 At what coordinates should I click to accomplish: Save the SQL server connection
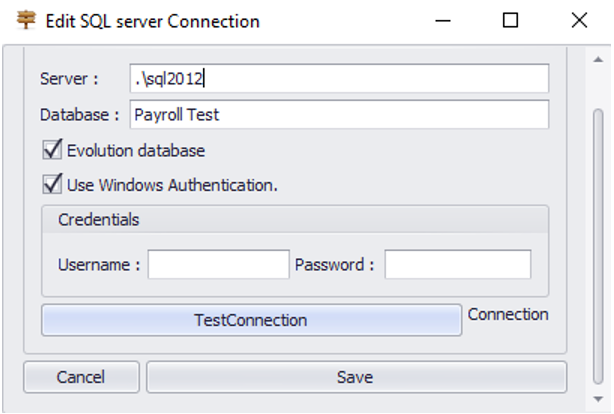pyautogui.click(x=355, y=377)
